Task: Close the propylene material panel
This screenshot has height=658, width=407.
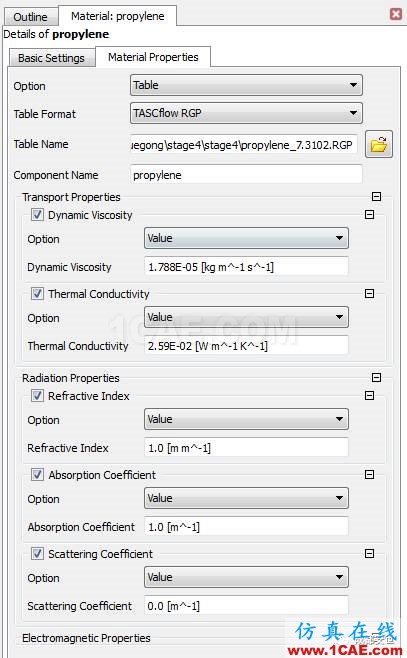Action: click(x=396, y=14)
